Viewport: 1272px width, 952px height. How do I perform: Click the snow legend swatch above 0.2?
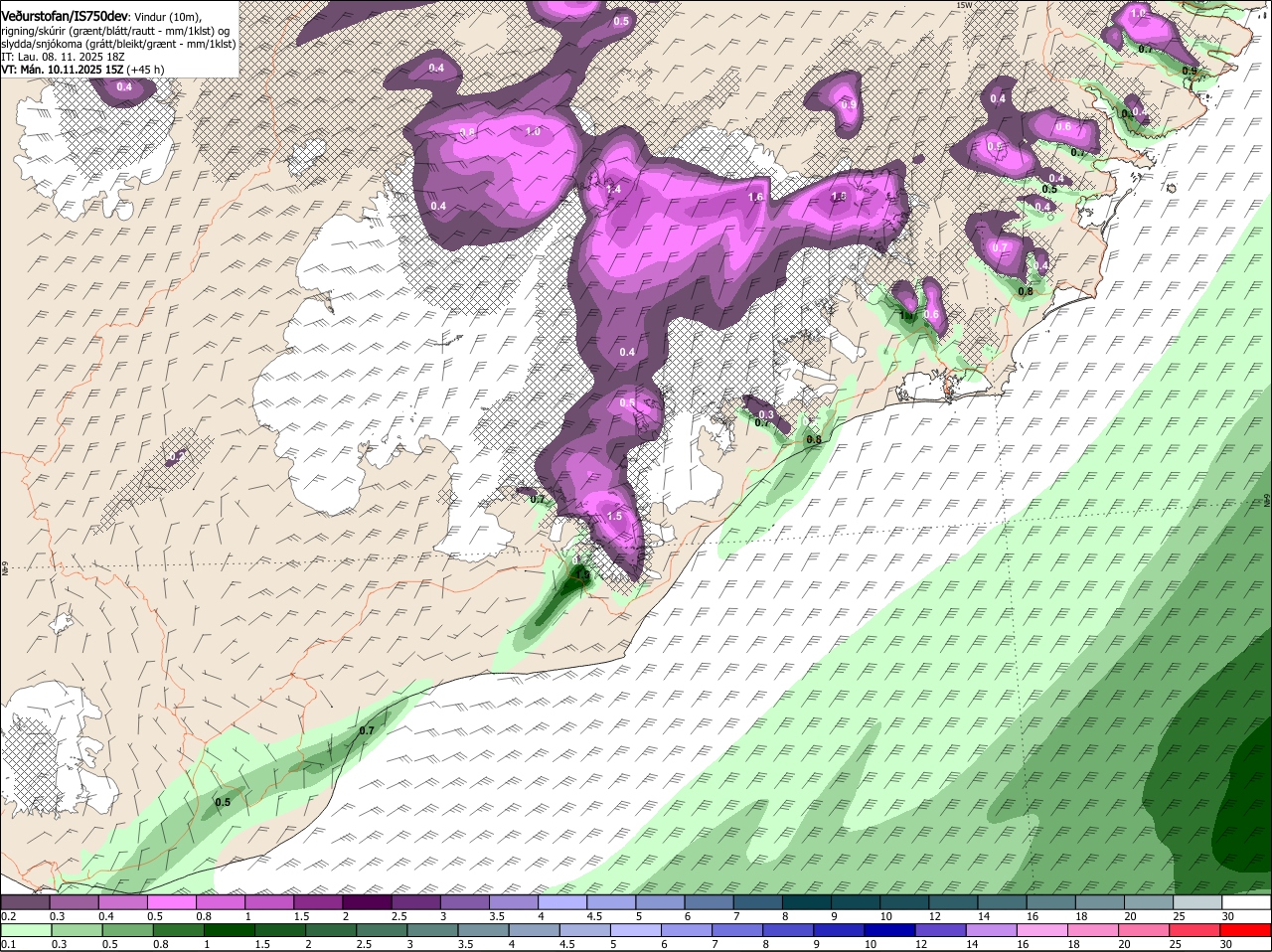25,902
